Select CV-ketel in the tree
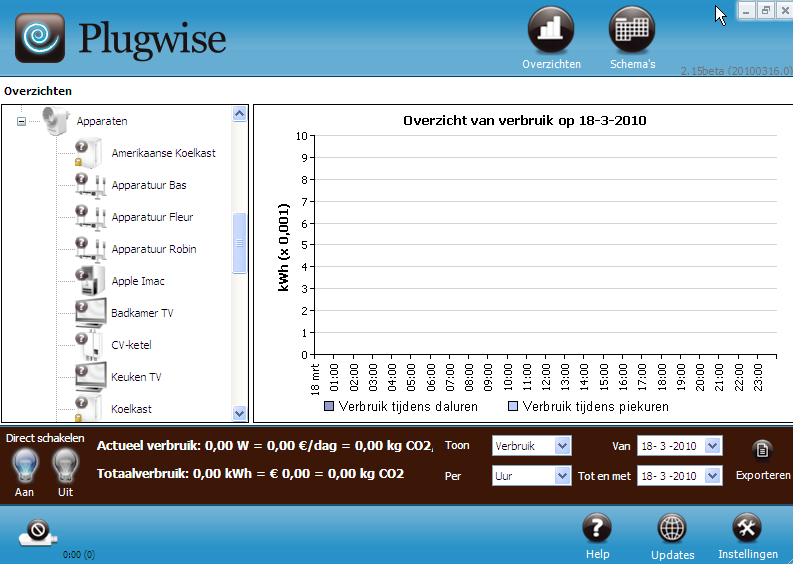Image resolution: width=793 pixels, height=564 pixels. (x=131, y=345)
